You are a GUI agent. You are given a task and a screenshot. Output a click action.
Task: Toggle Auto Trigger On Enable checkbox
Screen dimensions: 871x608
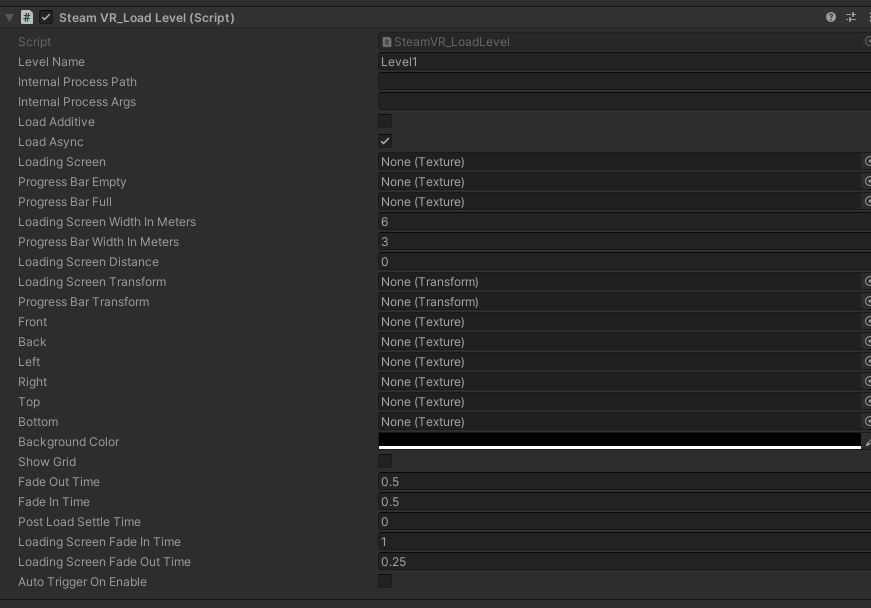(x=385, y=581)
